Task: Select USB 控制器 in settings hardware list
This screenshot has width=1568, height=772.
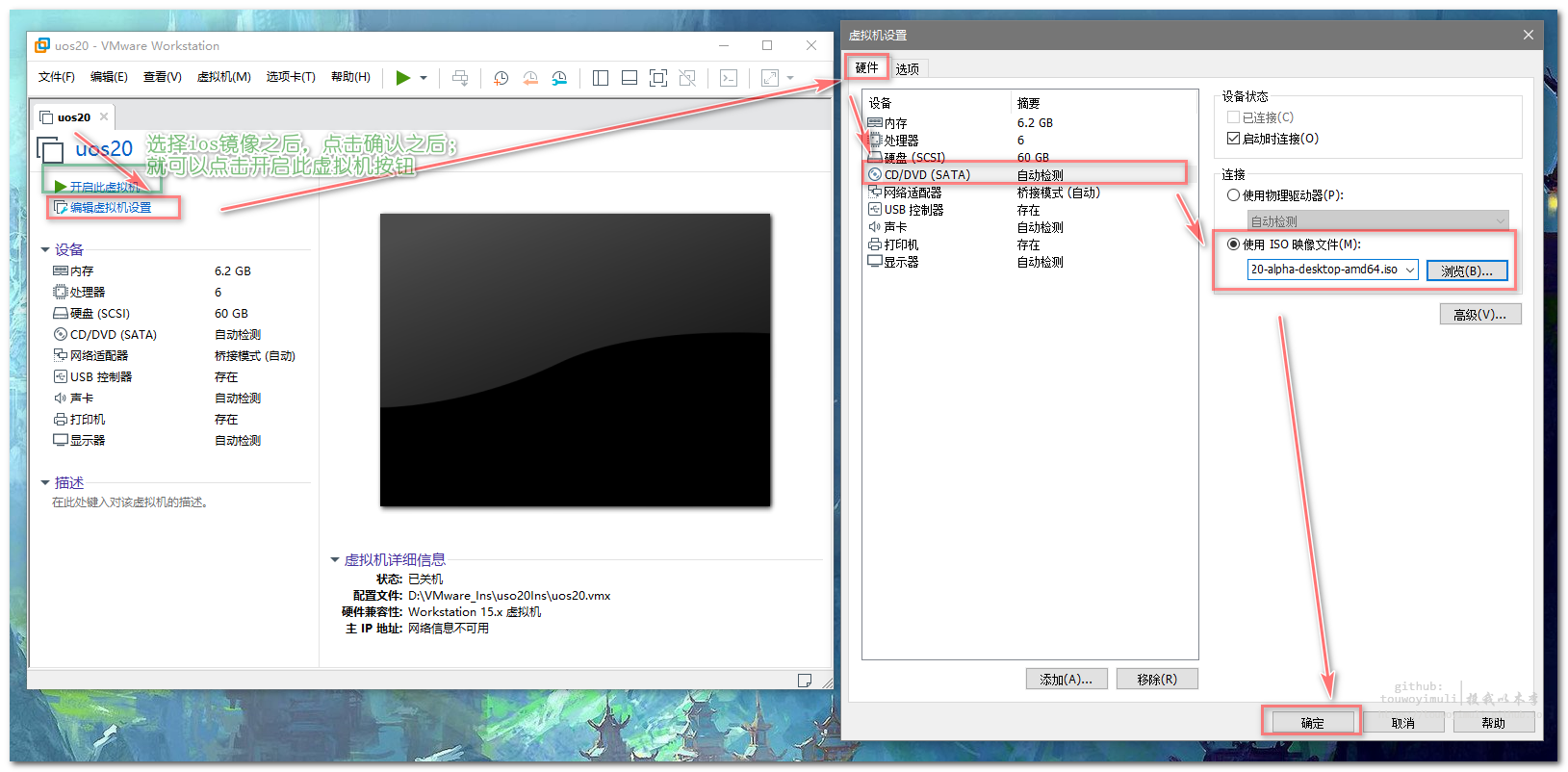Action: (x=1031, y=210)
